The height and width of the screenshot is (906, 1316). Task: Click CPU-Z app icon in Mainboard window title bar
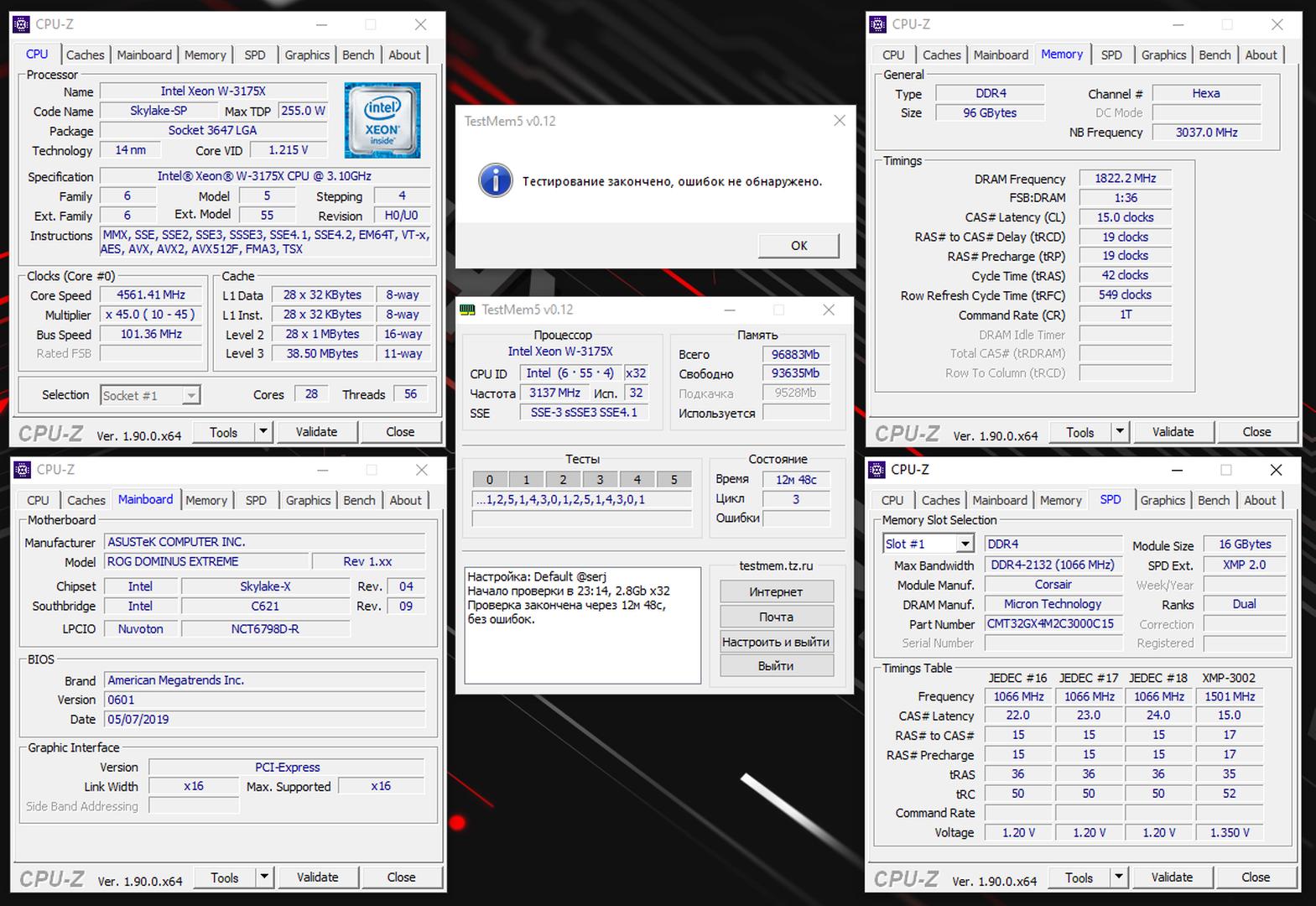(23, 470)
